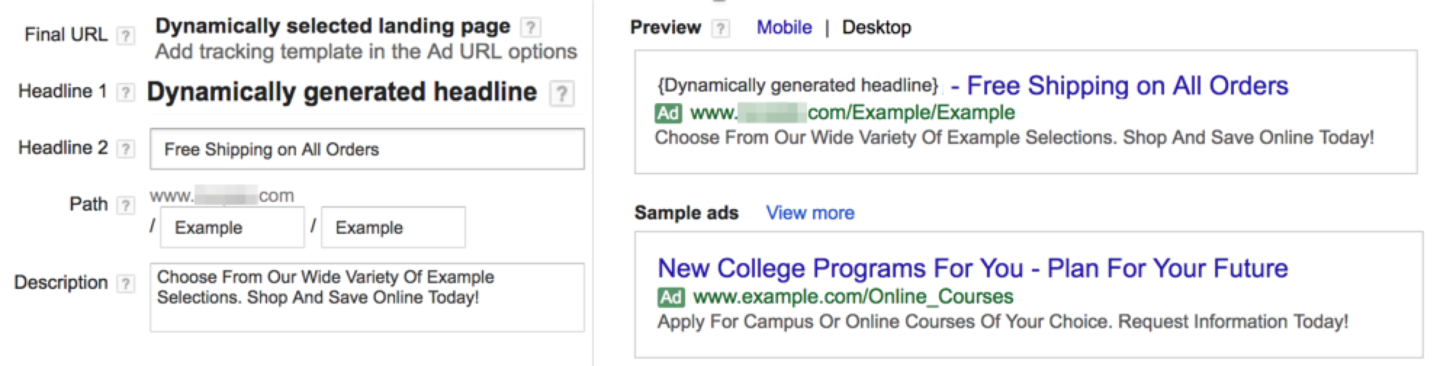Click the help icon beside Headline 2 label

[x=125, y=148]
